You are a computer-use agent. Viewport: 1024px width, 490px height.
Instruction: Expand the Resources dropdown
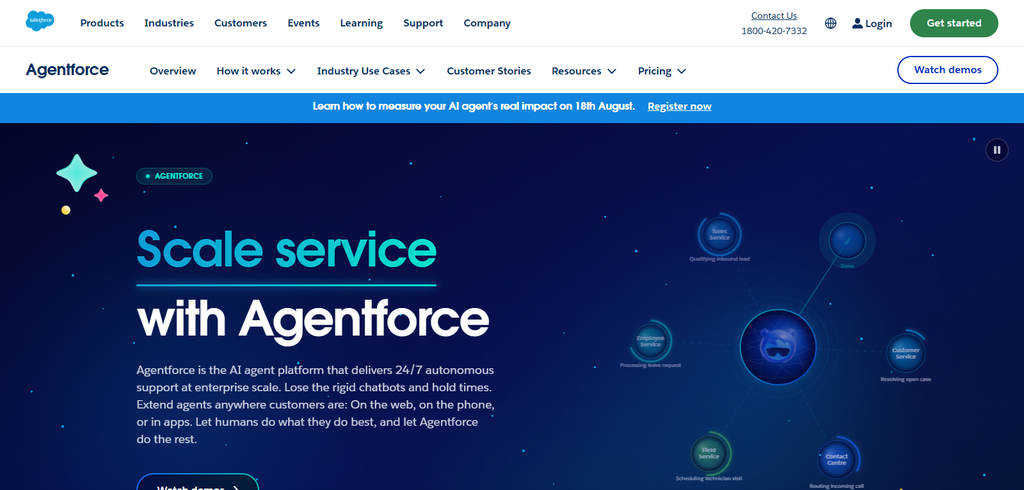(584, 71)
